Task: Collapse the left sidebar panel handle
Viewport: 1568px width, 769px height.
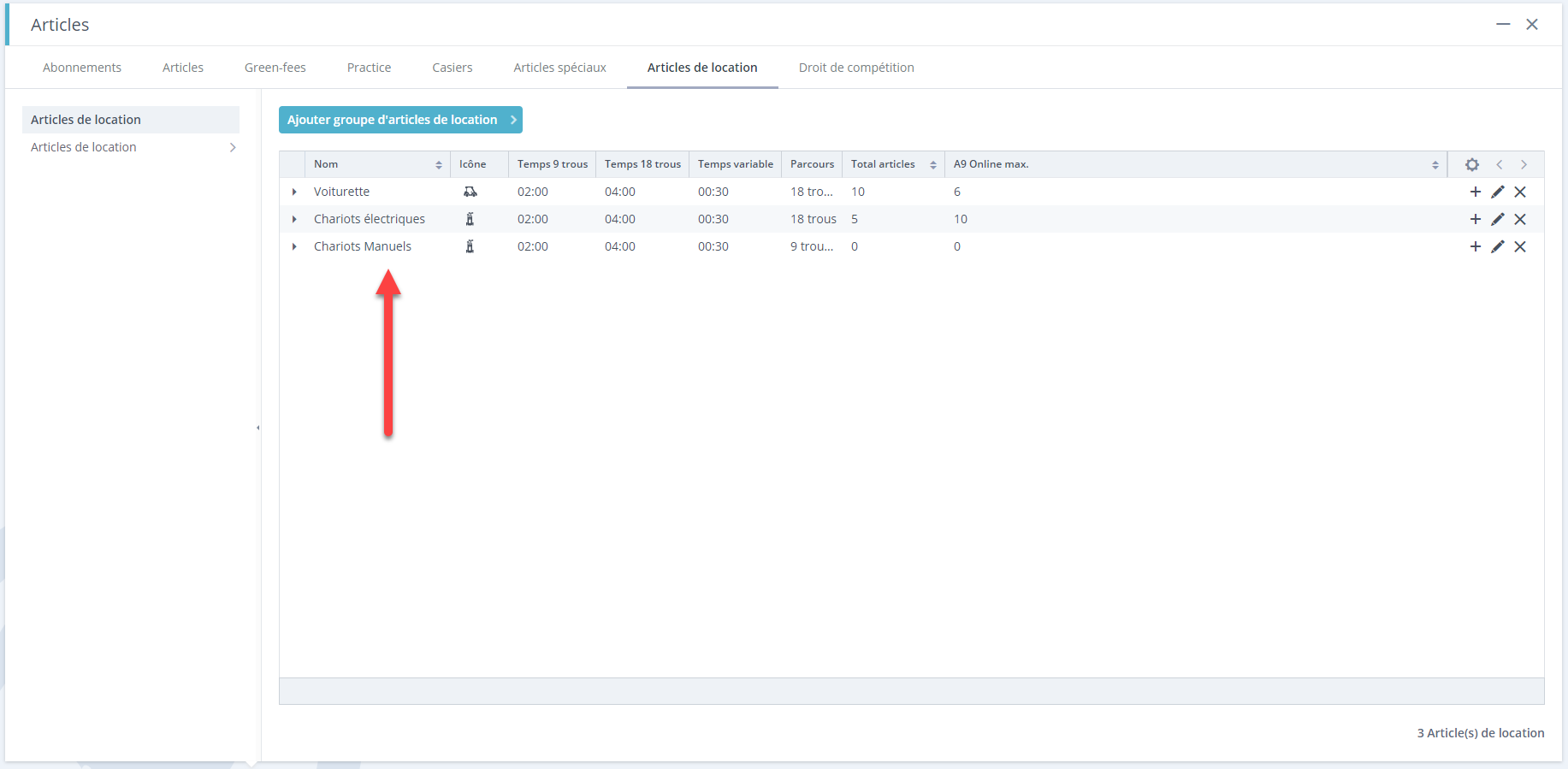Action: click(257, 427)
